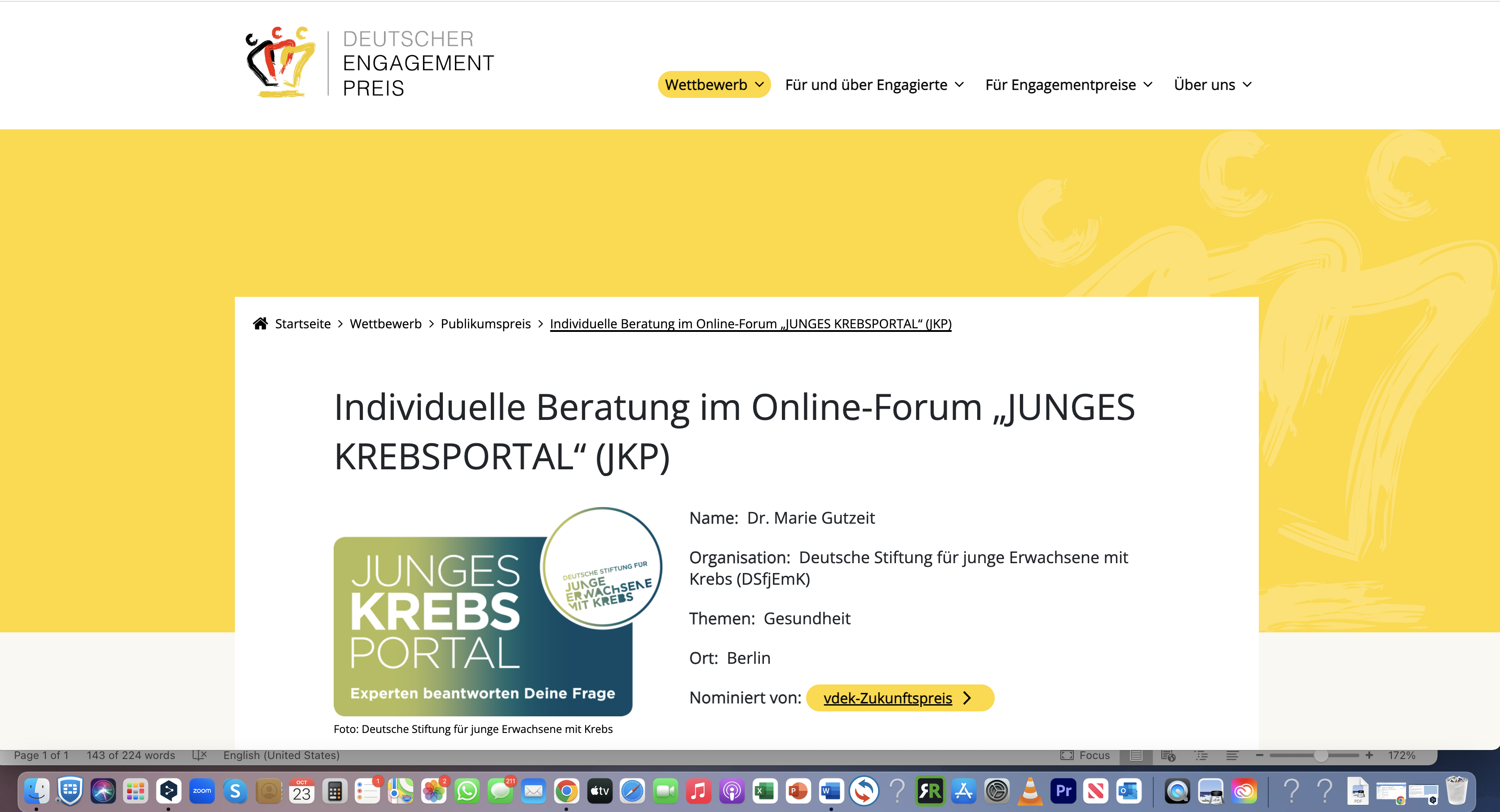The image size is (1500, 812).
Task: Click the Word zoom slider handle
Action: [x=1321, y=755]
